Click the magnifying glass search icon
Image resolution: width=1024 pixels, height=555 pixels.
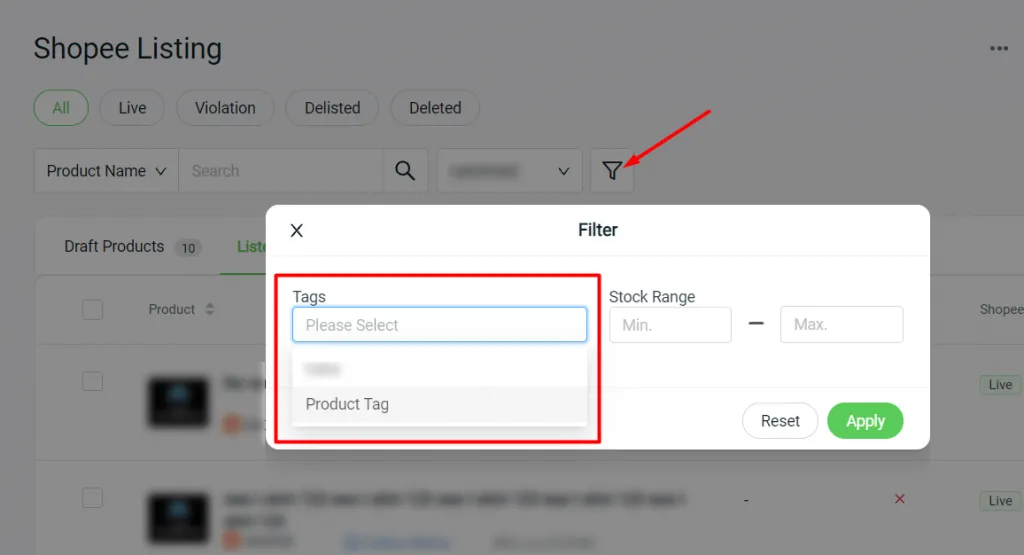click(x=405, y=171)
